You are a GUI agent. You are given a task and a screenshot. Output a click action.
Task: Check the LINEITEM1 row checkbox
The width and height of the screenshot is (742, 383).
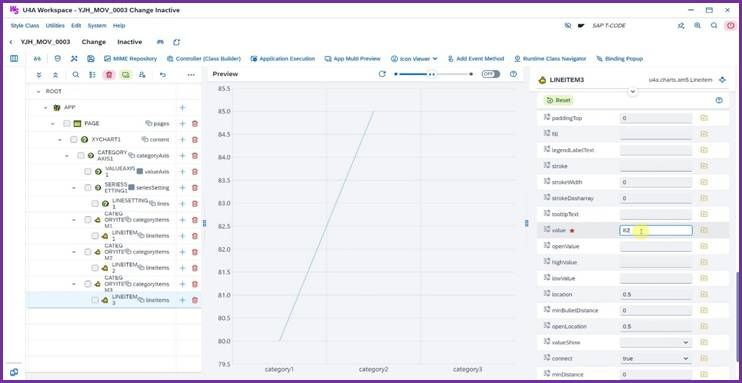pos(95,236)
